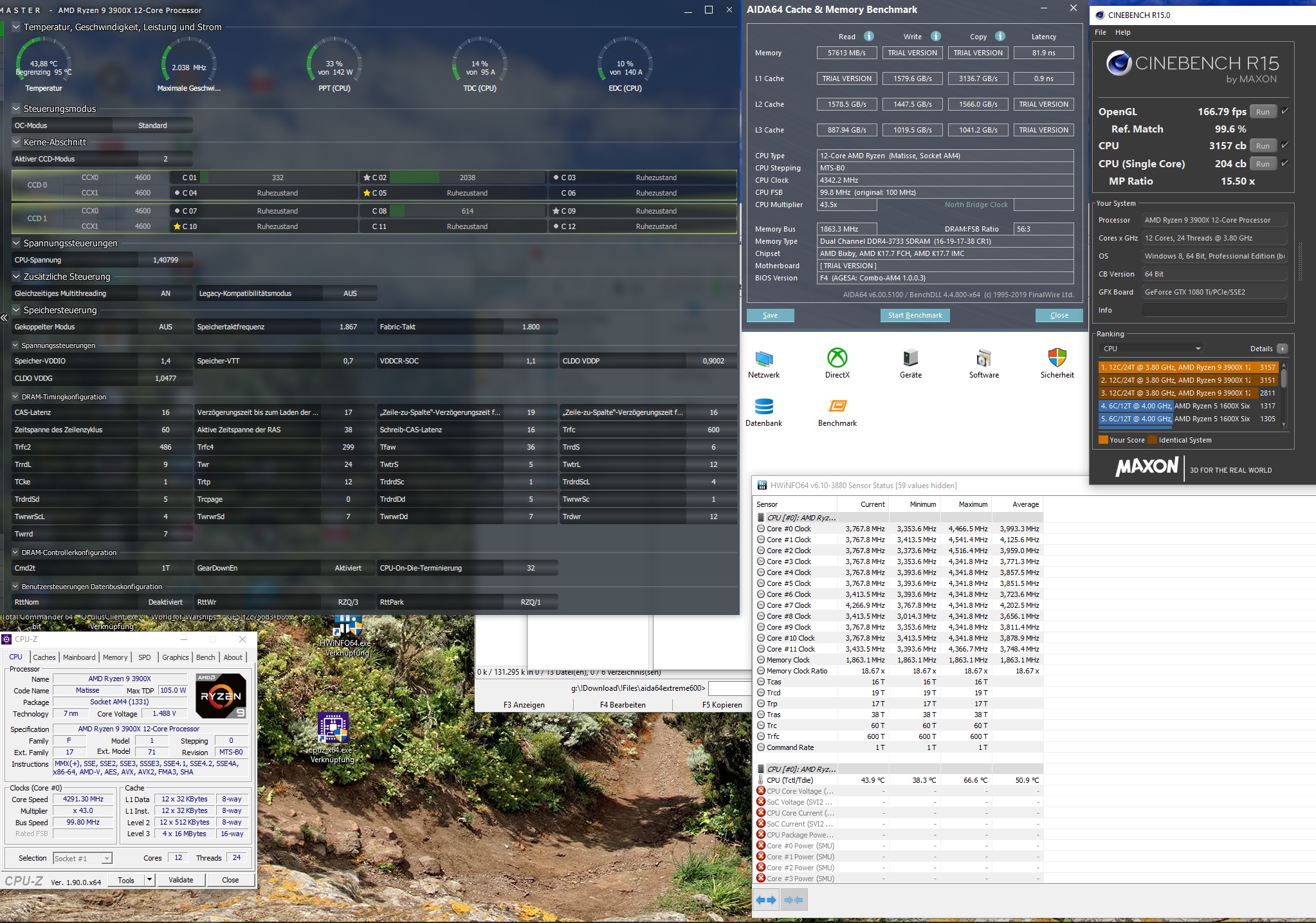
Task: Toggle the CPU test checkbox in Cinebench
Action: point(1284,145)
